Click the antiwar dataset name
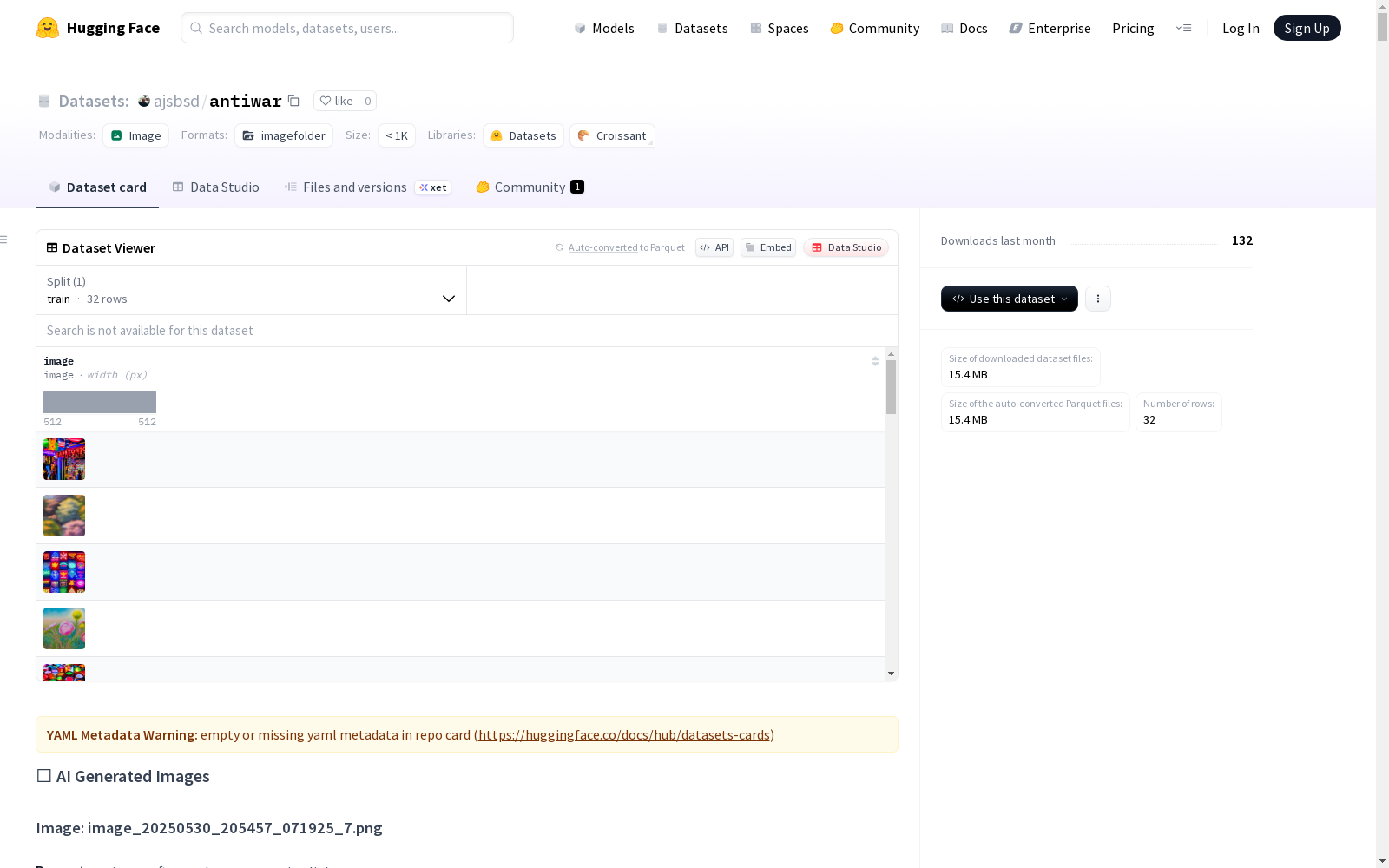Viewport: 1389px width, 868px height. [246, 101]
